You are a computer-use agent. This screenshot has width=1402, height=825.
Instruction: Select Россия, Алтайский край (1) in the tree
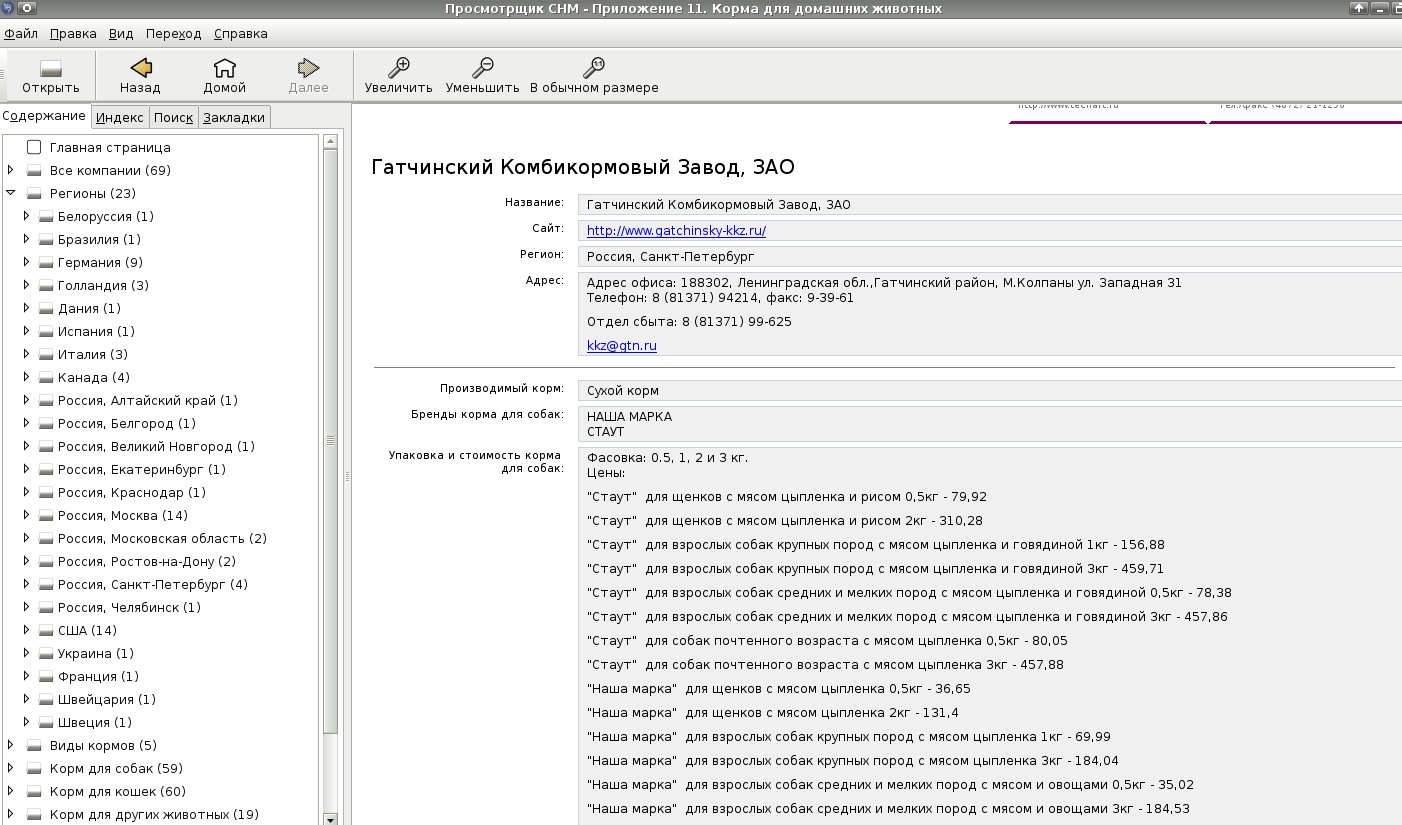148,401
